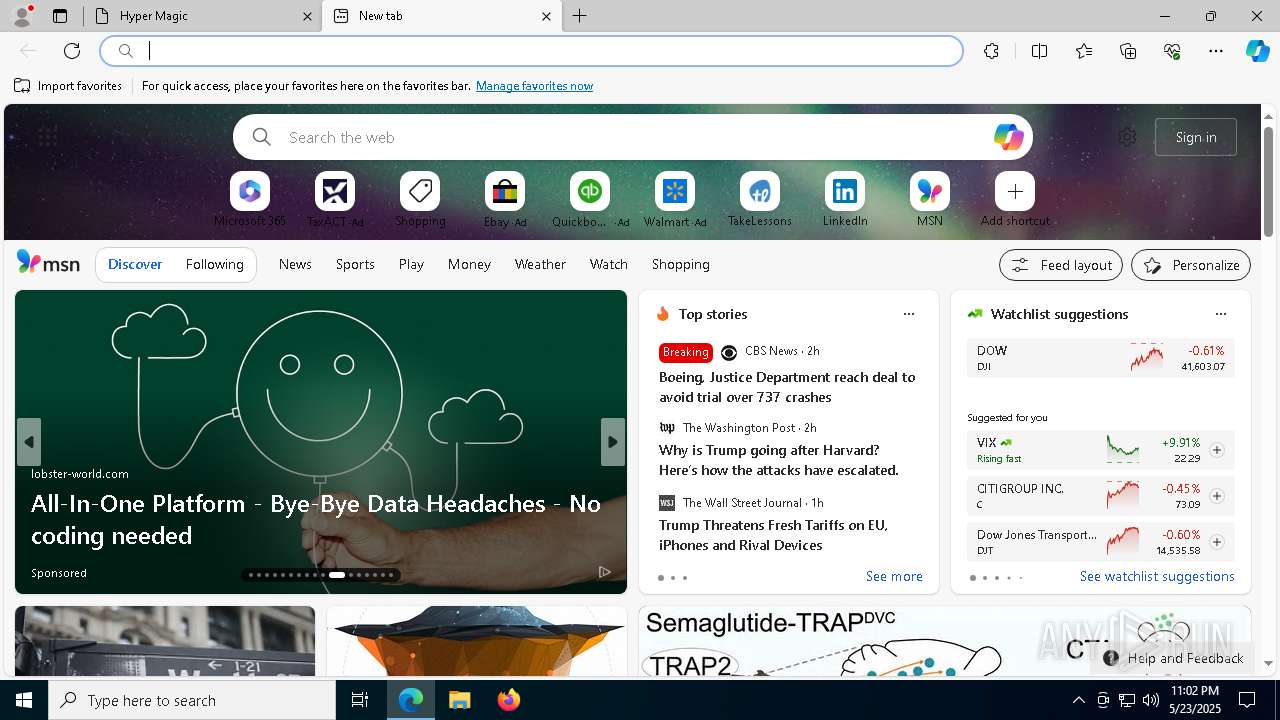Open Firefox from the taskbar

[508, 700]
